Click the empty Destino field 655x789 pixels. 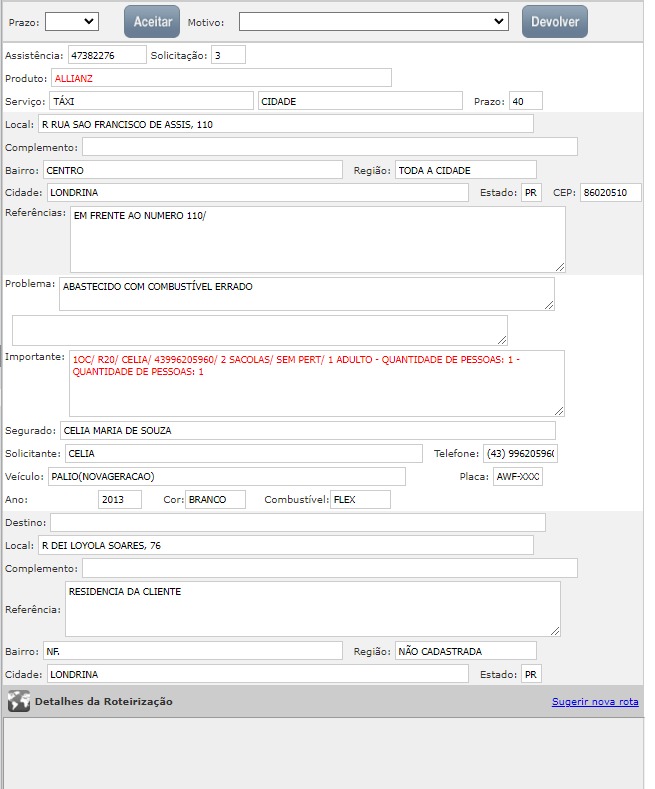click(x=298, y=523)
